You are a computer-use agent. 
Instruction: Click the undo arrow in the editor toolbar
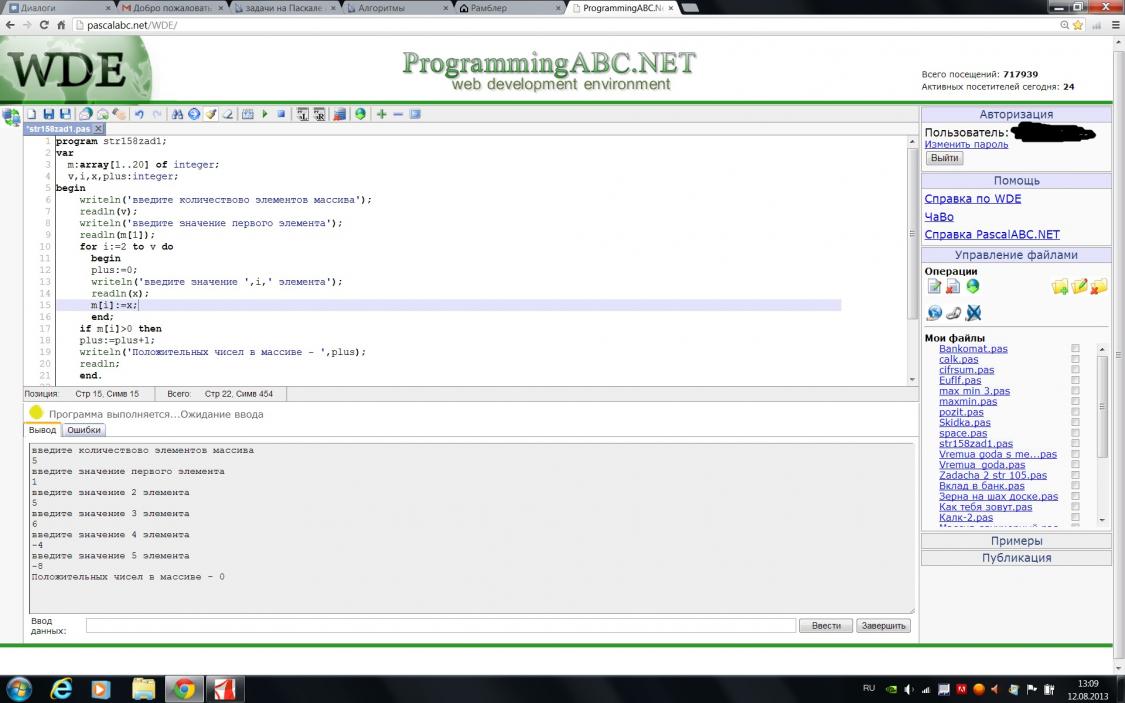[139, 114]
